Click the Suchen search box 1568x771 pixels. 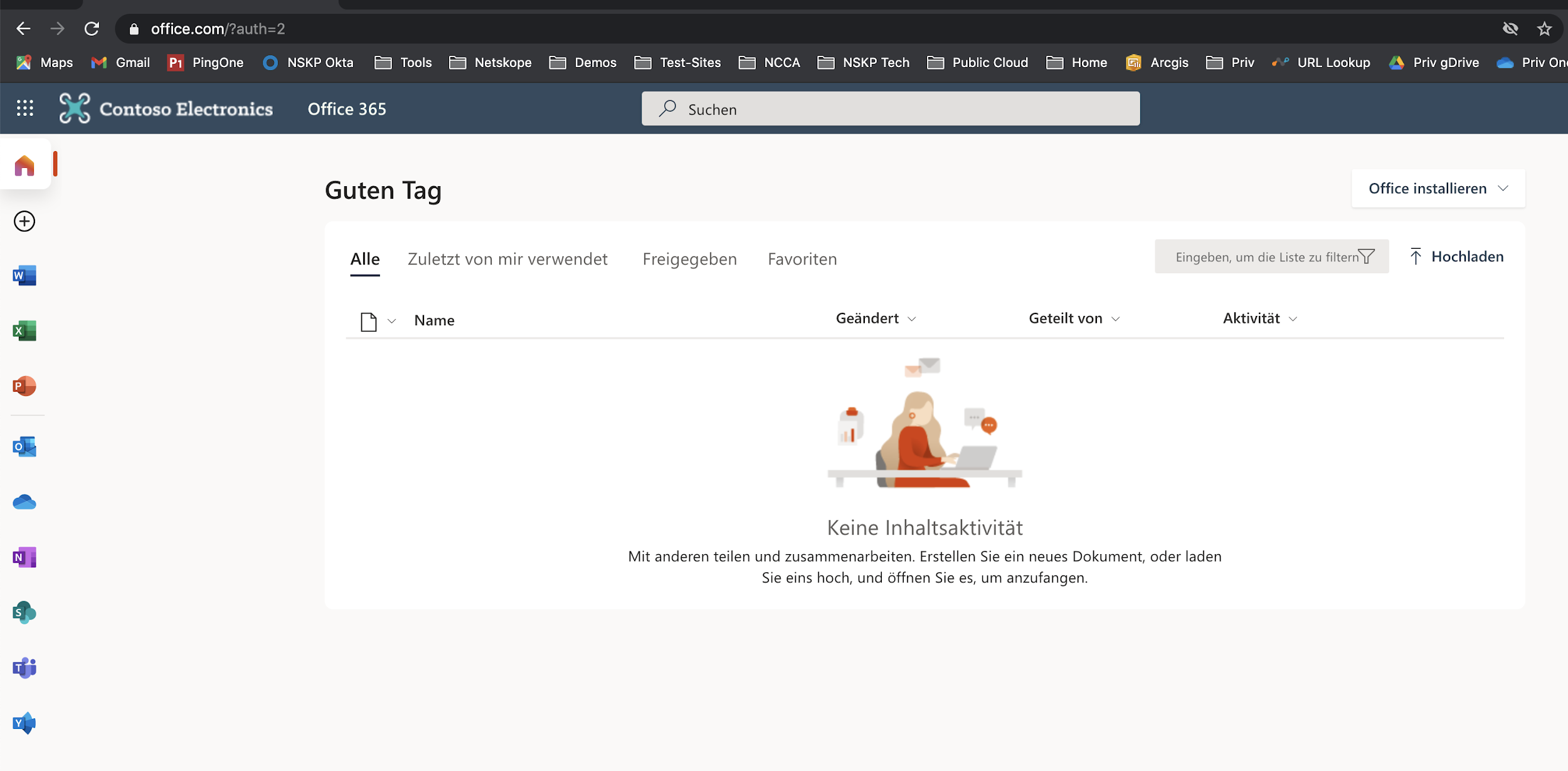891,109
